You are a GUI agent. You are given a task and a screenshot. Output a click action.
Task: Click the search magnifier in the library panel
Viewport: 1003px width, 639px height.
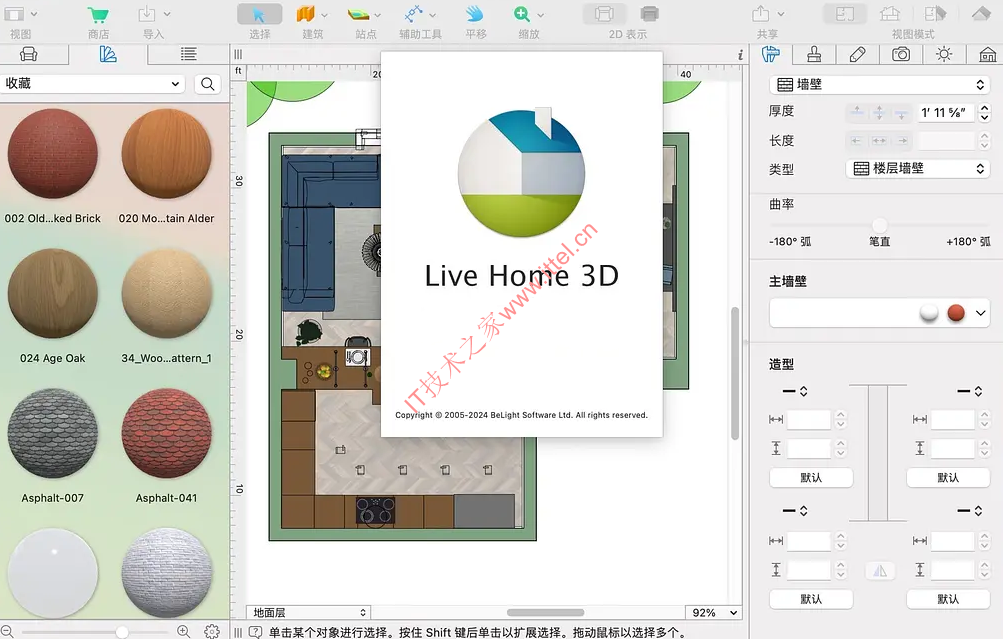click(208, 84)
